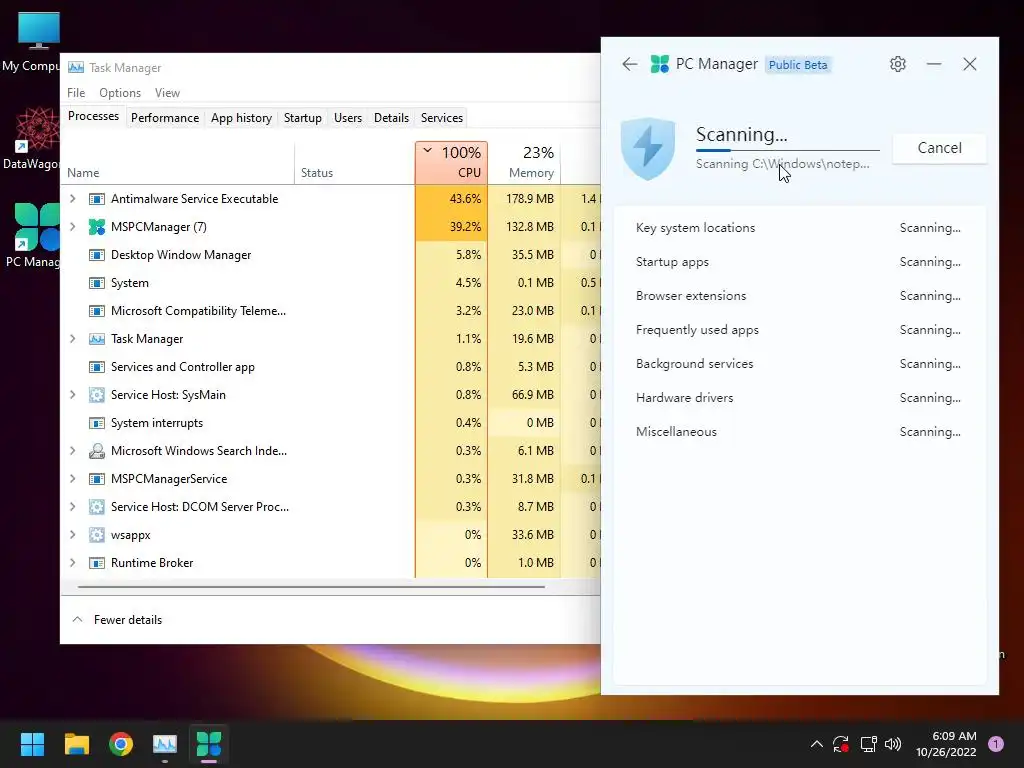This screenshot has height=768, width=1024.
Task: Switch to Task Manager taskbar icon
Action: tap(165, 744)
